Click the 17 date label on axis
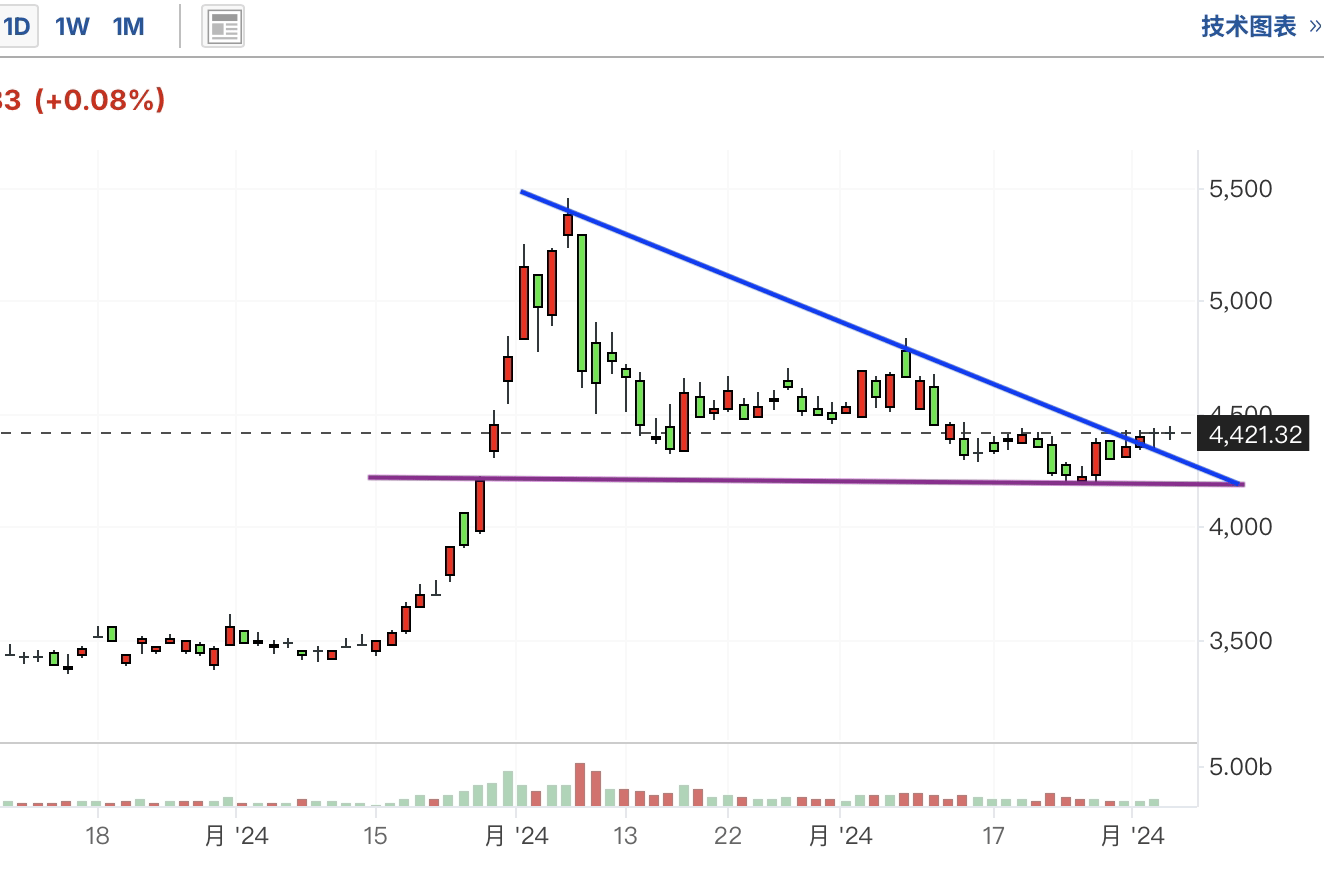The width and height of the screenshot is (1324, 874). tap(992, 836)
